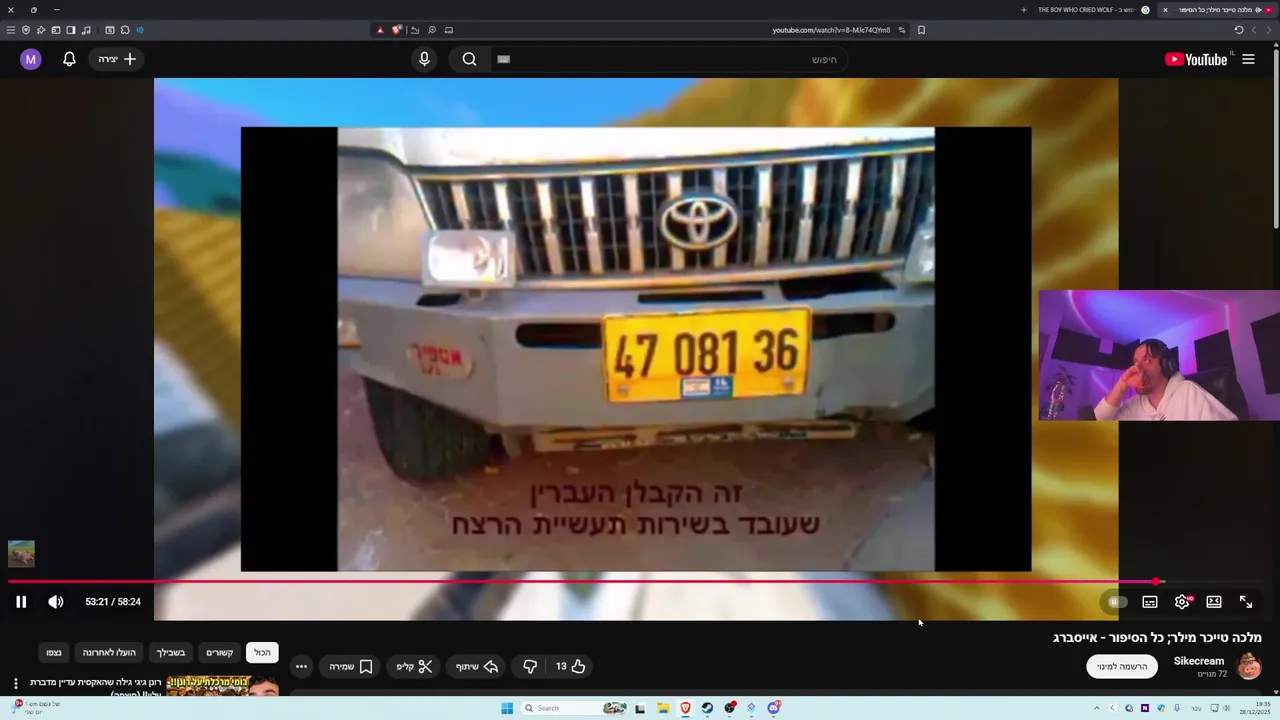The width and height of the screenshot is (1280, 720).
Task: Open the browser hamburger menu in toolbar
Action: (x=11, y=30)
